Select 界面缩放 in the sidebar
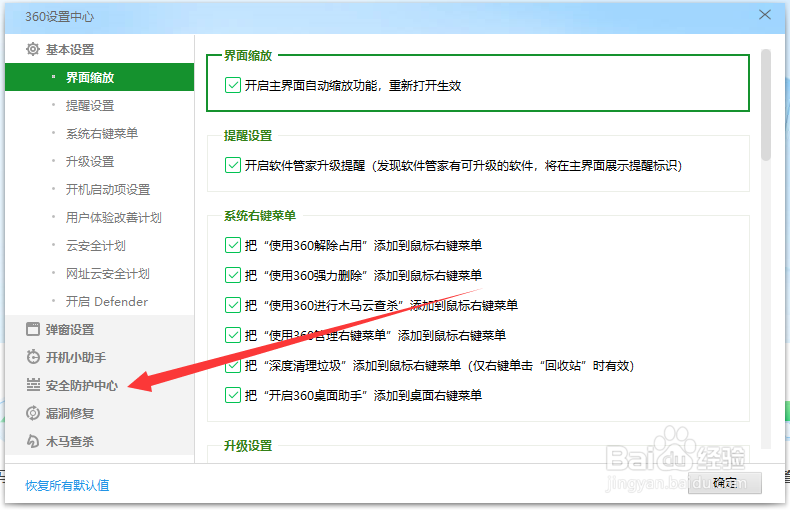This screenshot has width=790, height=510. tap(99, 77)
